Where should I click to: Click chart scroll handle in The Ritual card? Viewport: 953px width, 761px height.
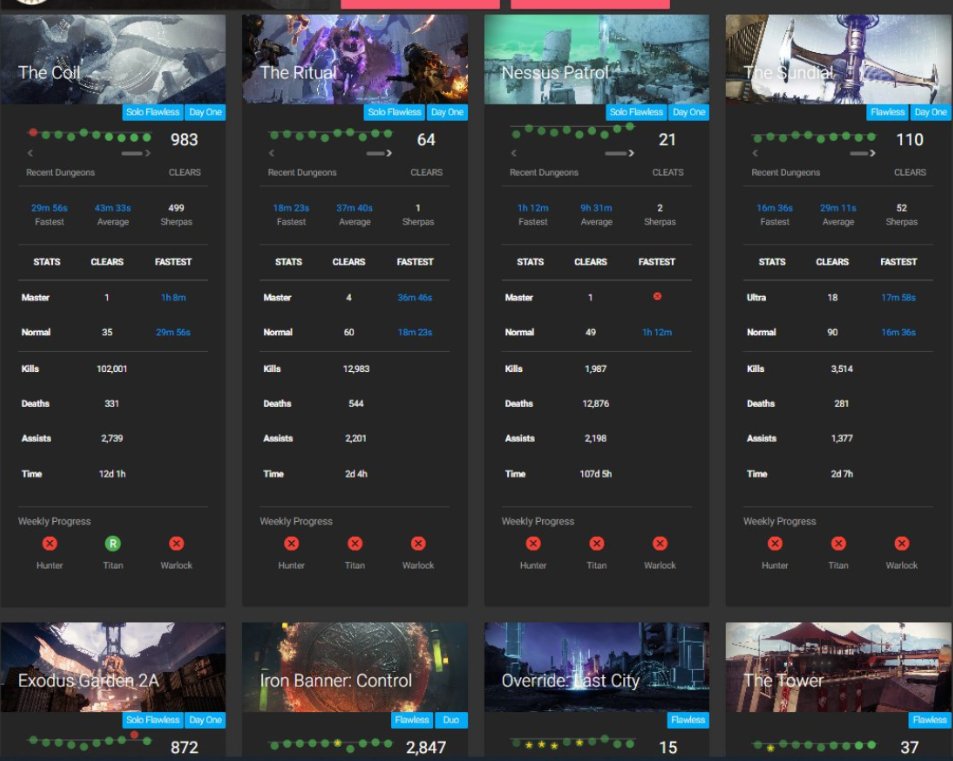pos(375,154)
